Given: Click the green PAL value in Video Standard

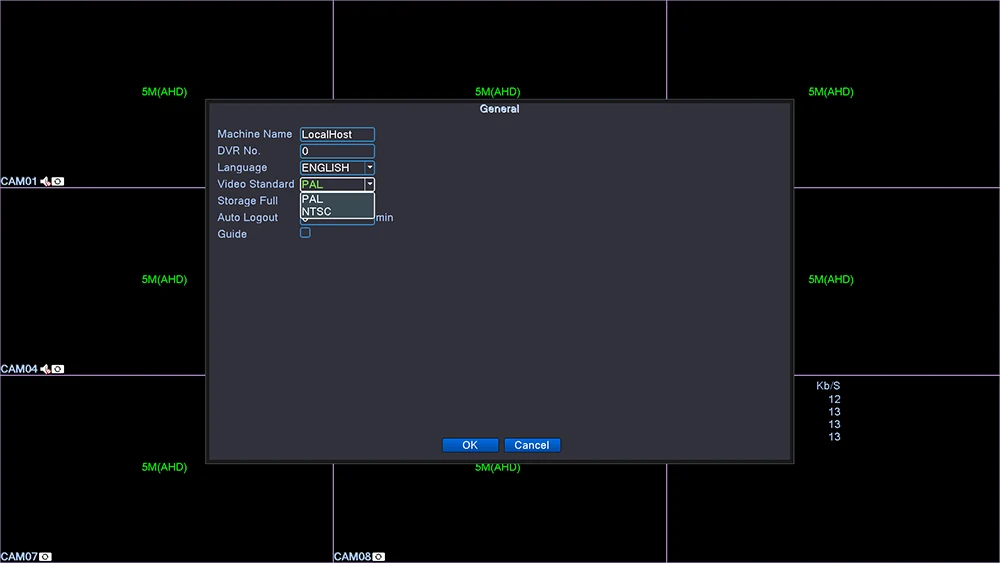Looking at the screenshot, I should (312, 184).
